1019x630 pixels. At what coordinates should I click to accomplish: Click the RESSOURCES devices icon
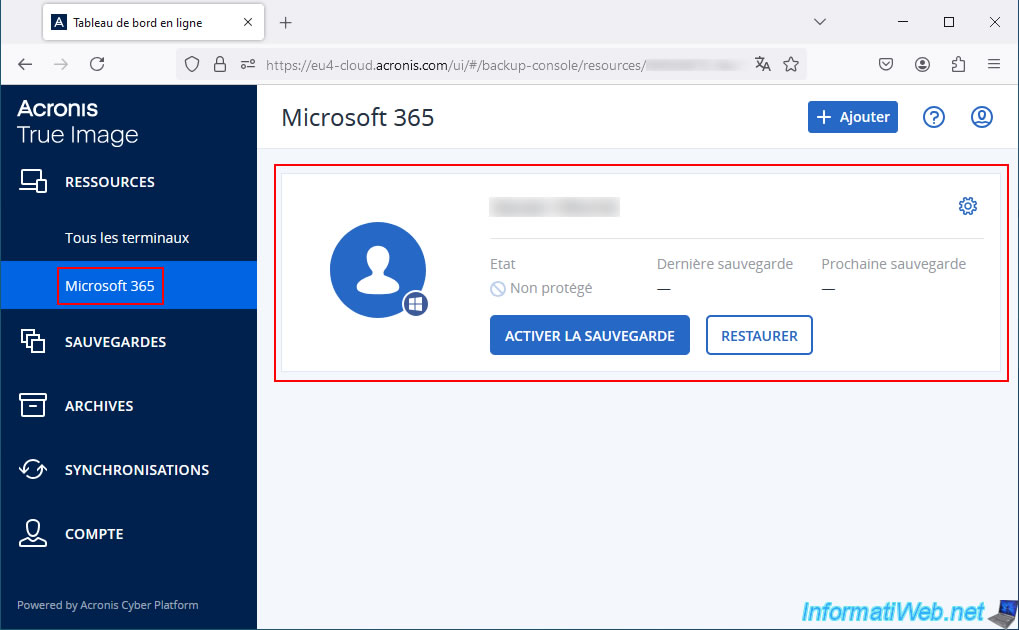click(32, 181)
